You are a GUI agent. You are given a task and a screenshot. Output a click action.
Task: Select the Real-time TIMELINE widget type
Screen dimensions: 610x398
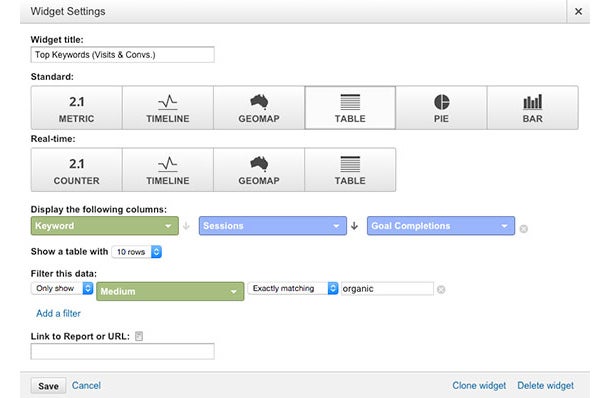168,170
